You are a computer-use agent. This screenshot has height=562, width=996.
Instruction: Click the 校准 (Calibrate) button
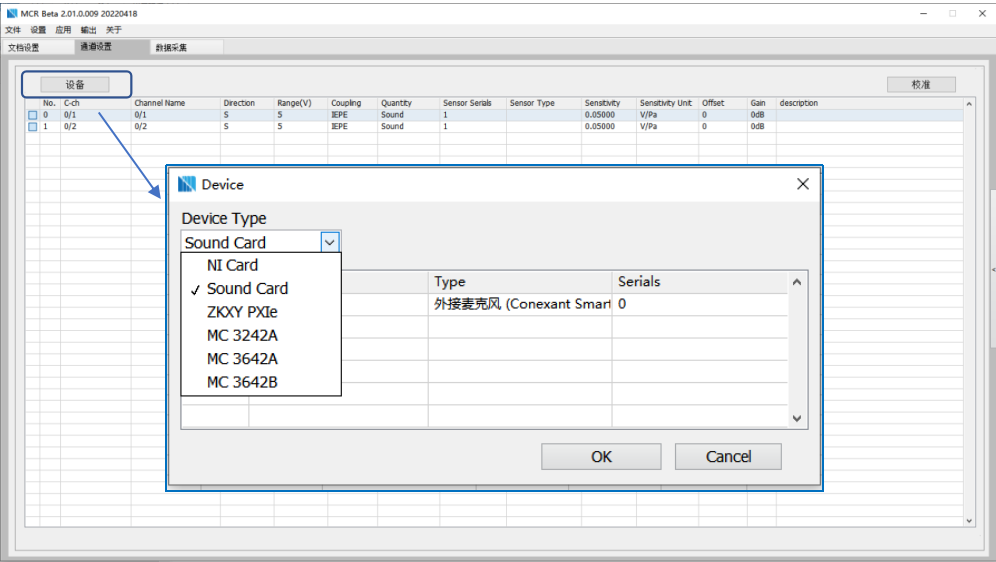point(920,85)
